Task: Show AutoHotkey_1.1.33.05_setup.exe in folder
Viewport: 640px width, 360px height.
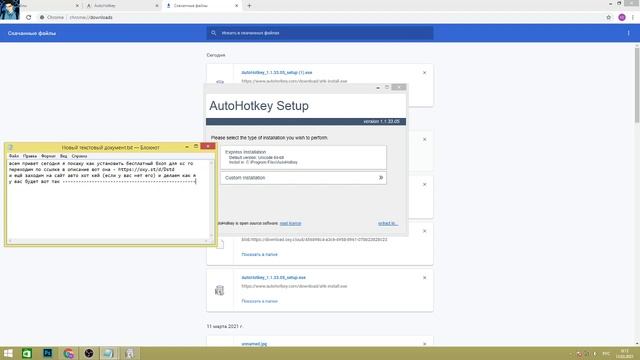Action: pyautogui.click(x=260, y=301)
